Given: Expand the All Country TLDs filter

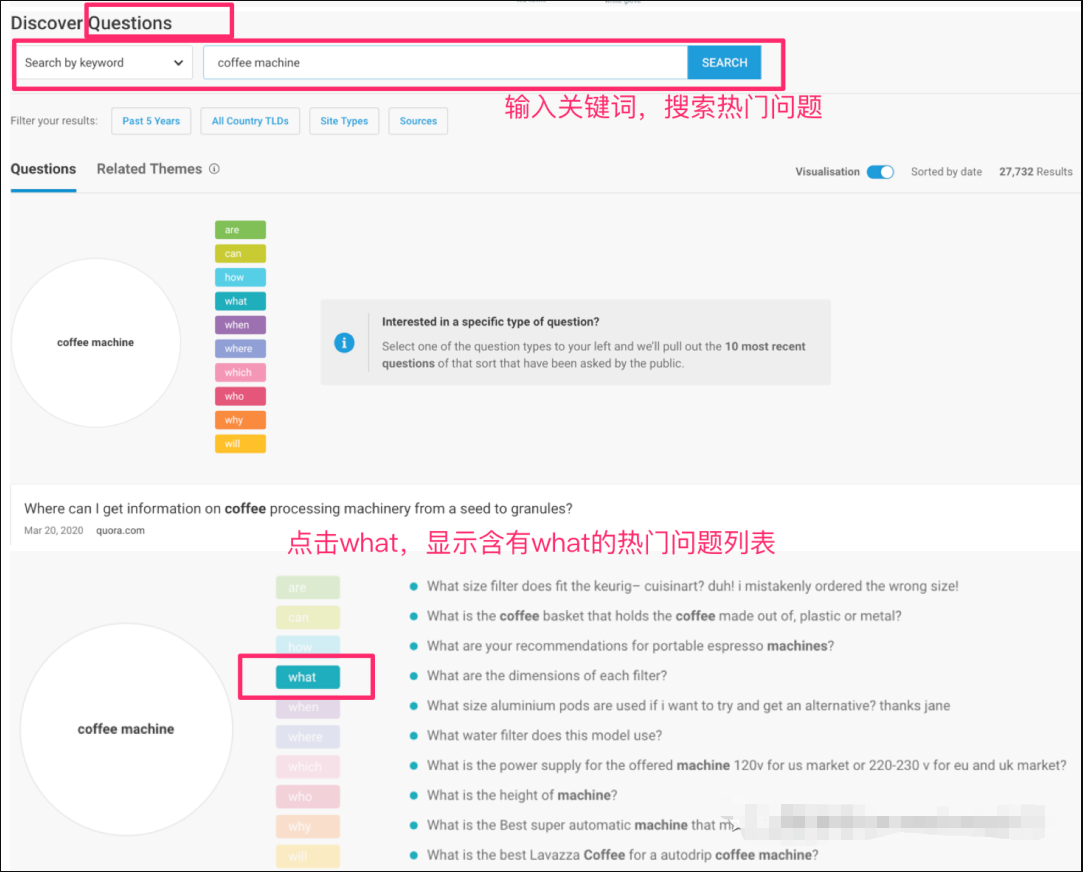Looking at the screenshot, I should [x=250, y=121].
